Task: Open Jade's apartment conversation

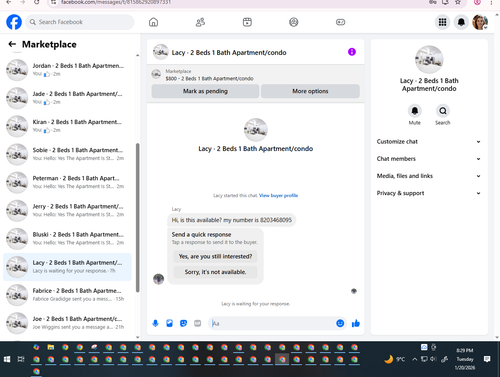Action: pos(67,98)
